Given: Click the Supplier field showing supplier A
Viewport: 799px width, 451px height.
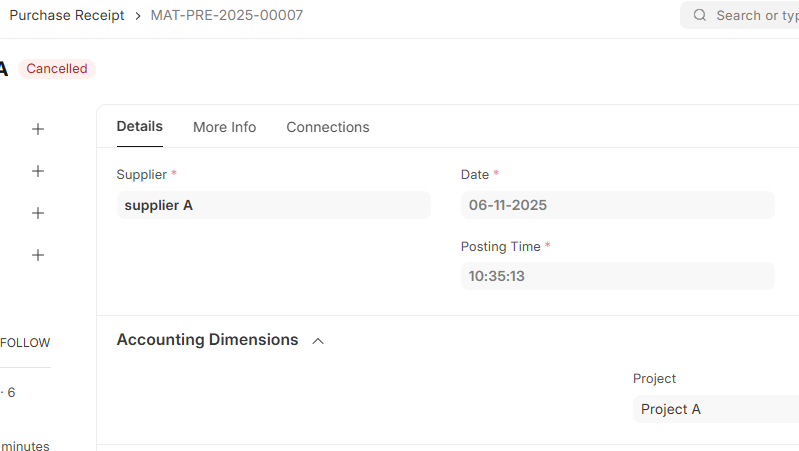Looking at the screenshot, I should [x=273, y=205].
